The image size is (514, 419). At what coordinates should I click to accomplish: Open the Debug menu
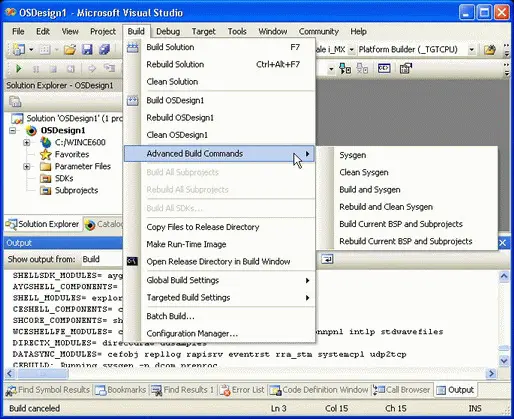168,31
